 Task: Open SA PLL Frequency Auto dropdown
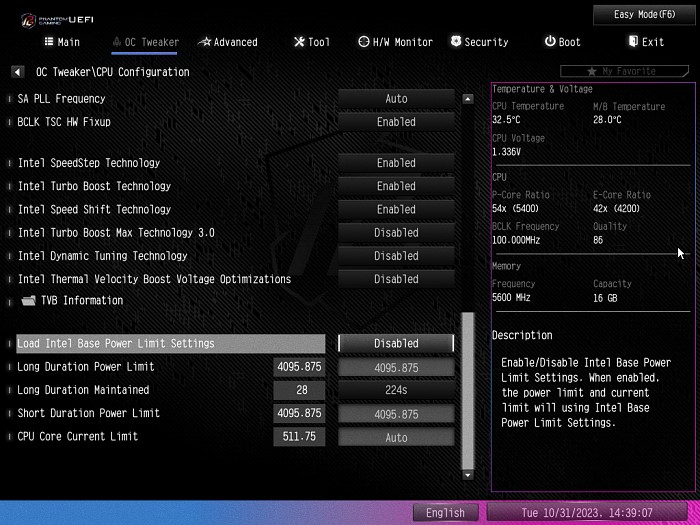pos(396,99)
